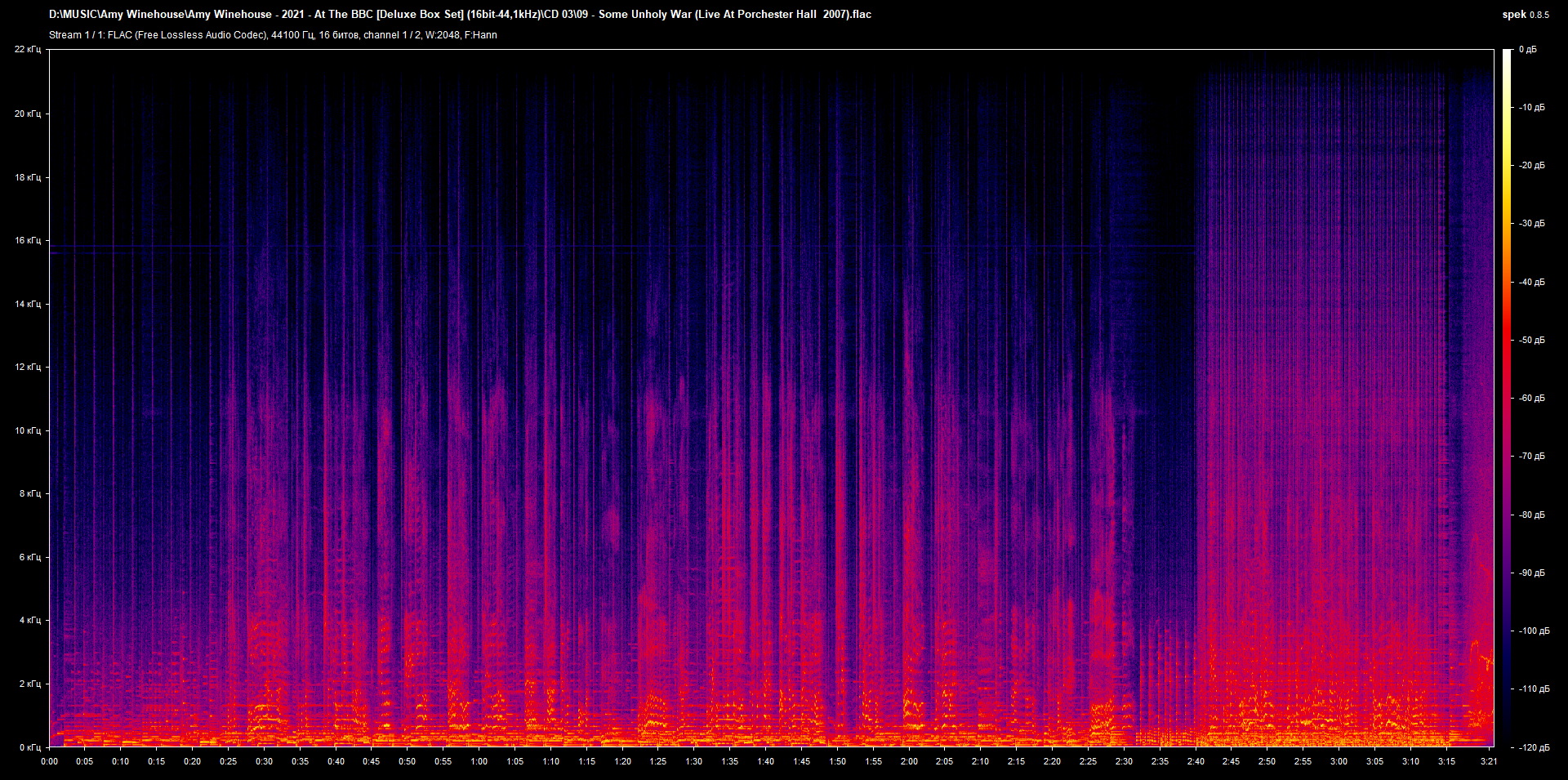
Task: Click the 0:00 time axis marker
Action: [x=50, y=761]
